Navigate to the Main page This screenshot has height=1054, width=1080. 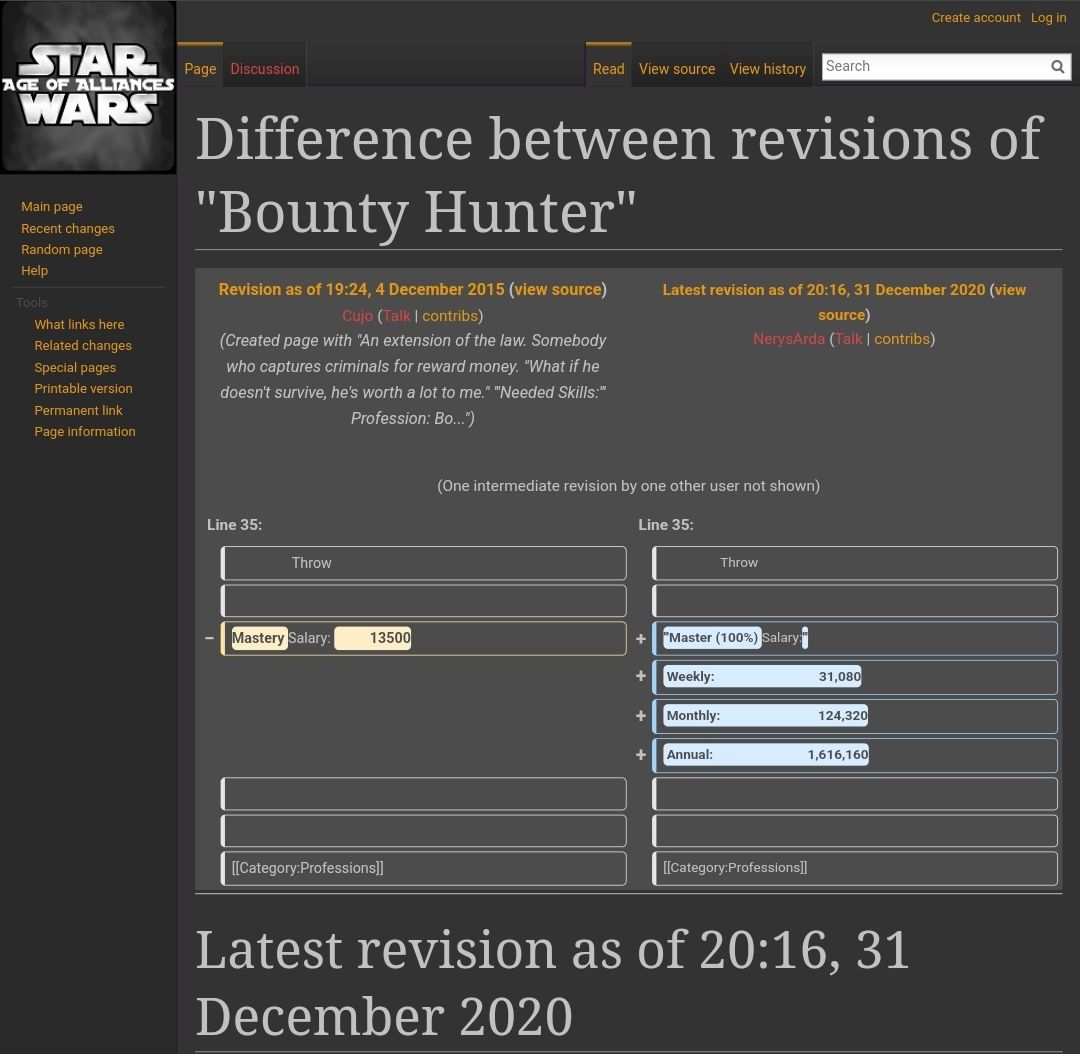(51, 206)
